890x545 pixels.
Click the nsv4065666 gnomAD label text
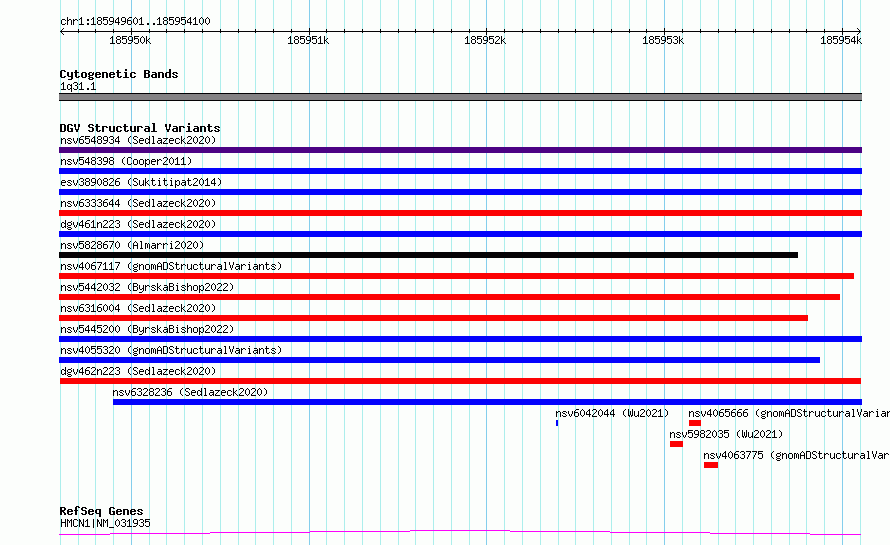coord(789,413)
